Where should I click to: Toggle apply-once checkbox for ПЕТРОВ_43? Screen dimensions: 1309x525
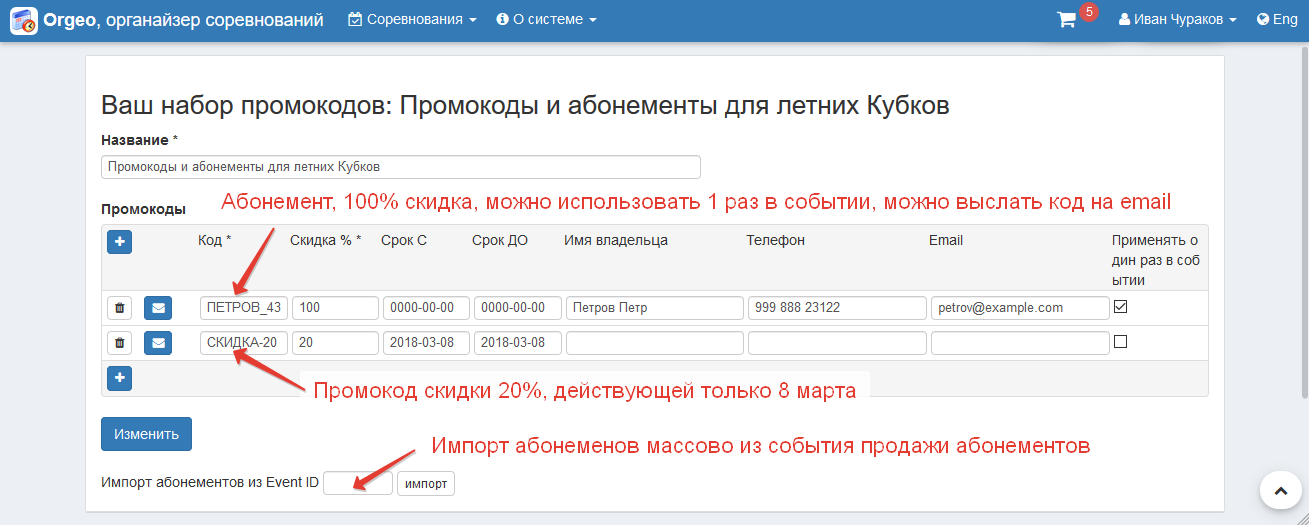click(1120, 307)
